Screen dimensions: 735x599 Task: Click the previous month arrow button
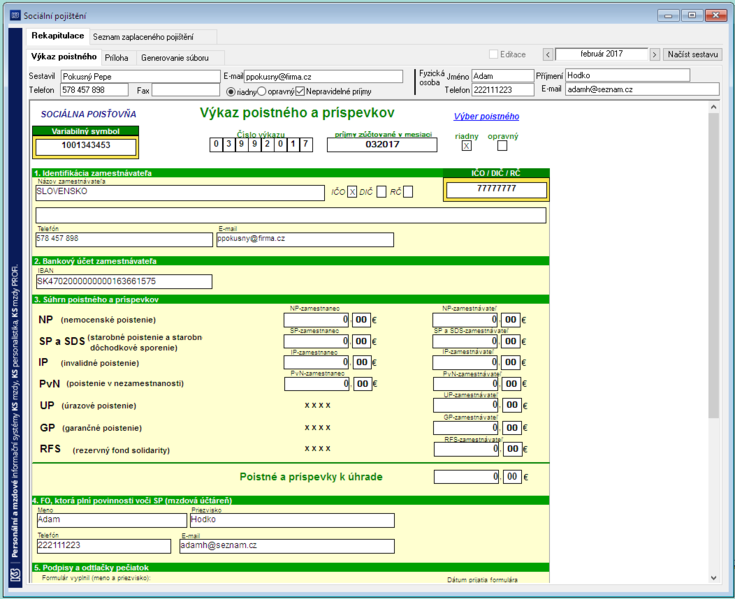pyautogui.click(x=548, y=55)
